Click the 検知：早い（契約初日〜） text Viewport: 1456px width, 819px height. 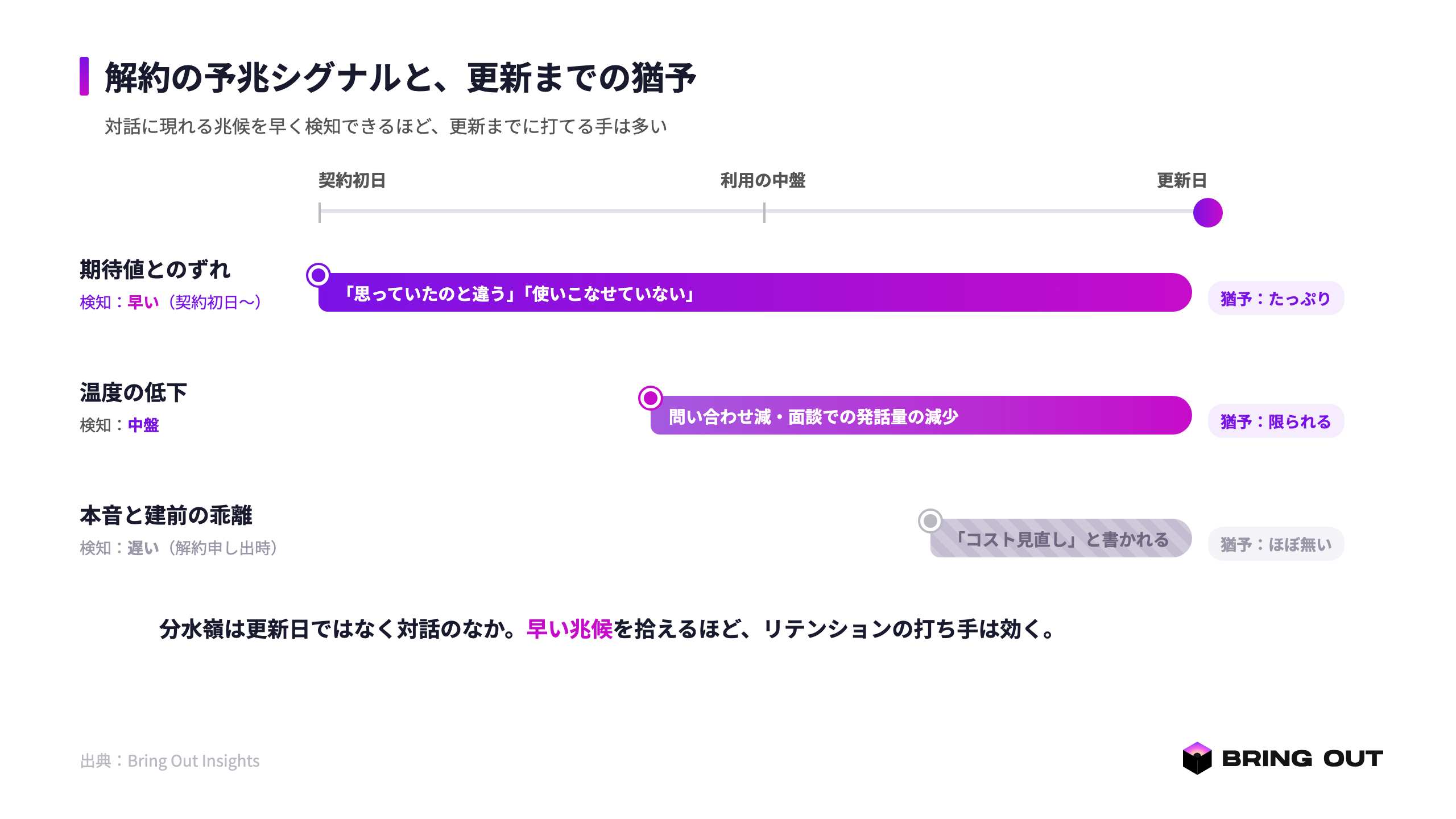click(171, 302)
